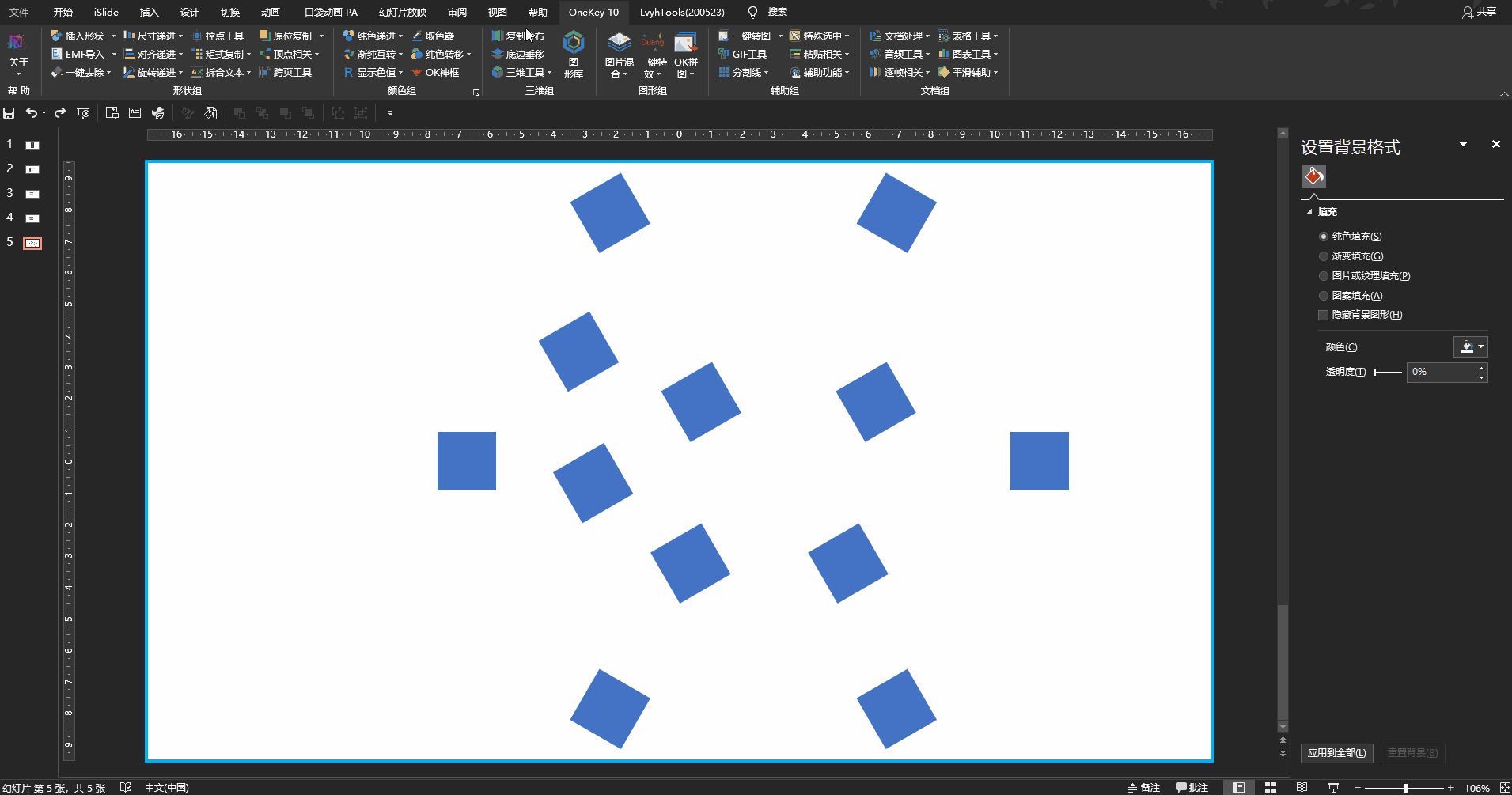The height and width of the screenshot is (795, 1512).
Task: Open task pane options dropdown arrow
Action: (x=1463, y=144)
